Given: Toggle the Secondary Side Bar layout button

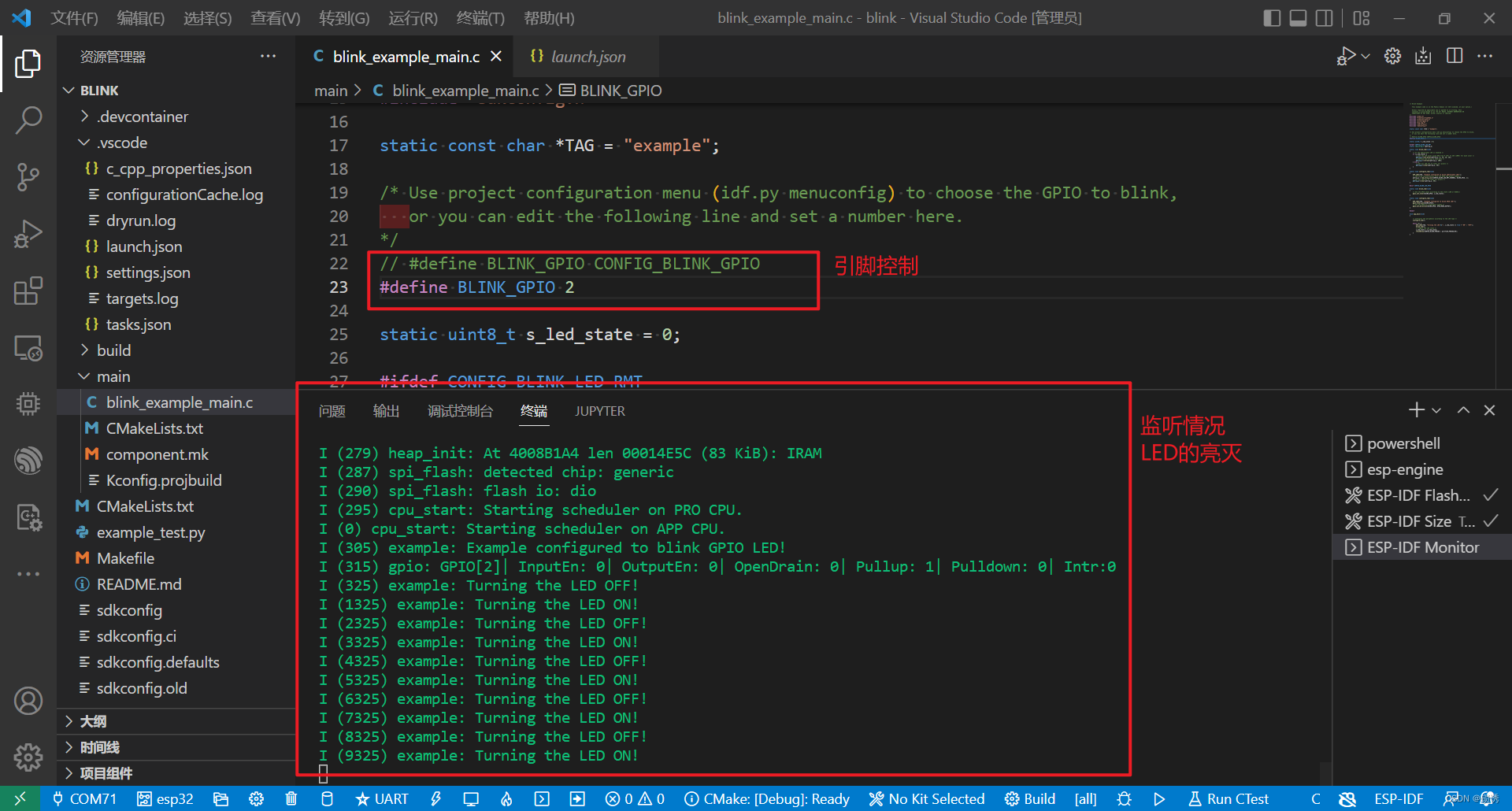Looking at the screenshot, I should [x=1325, y=17].
